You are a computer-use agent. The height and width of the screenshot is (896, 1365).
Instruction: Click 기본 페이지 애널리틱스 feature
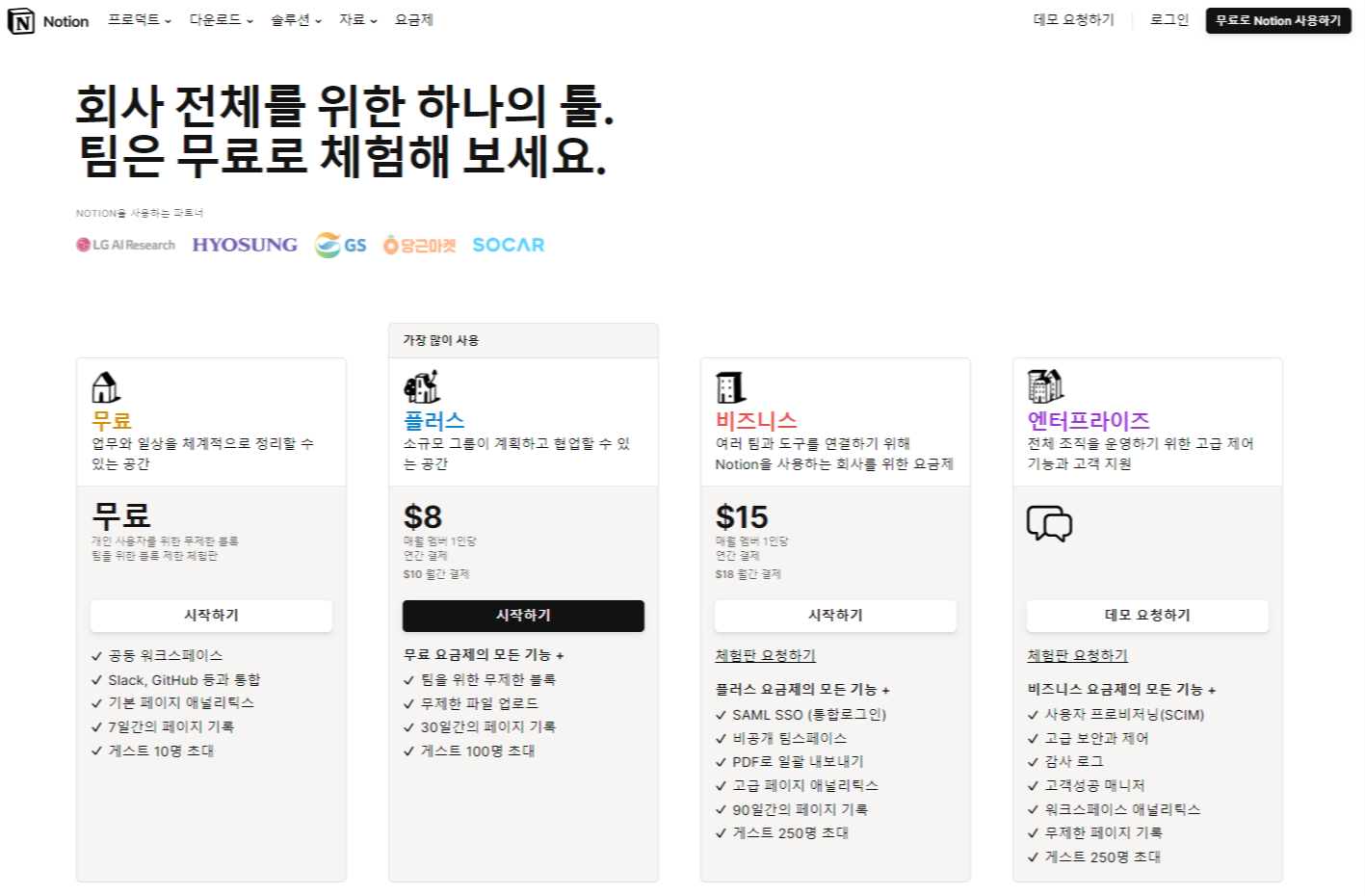pyautogui.click(x=181, y=703)
